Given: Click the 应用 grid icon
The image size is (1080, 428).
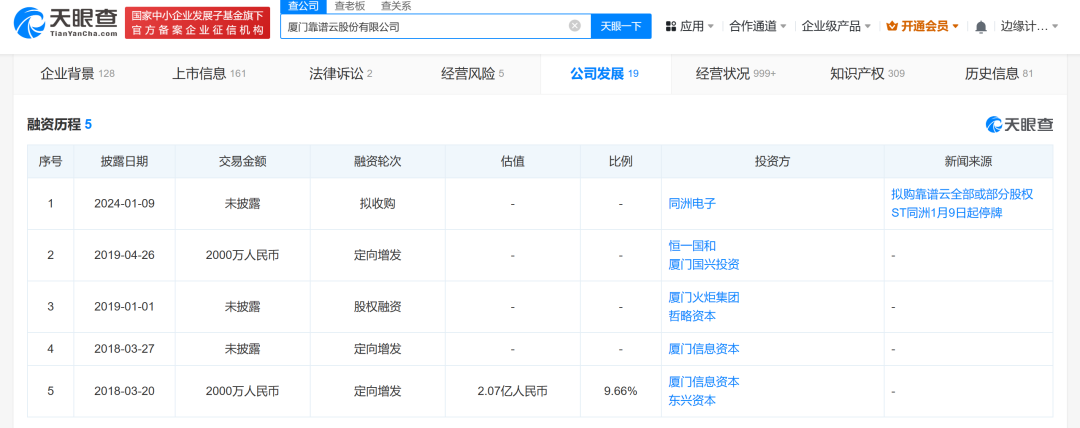Looking at the screenshot, I should (670, 26).
